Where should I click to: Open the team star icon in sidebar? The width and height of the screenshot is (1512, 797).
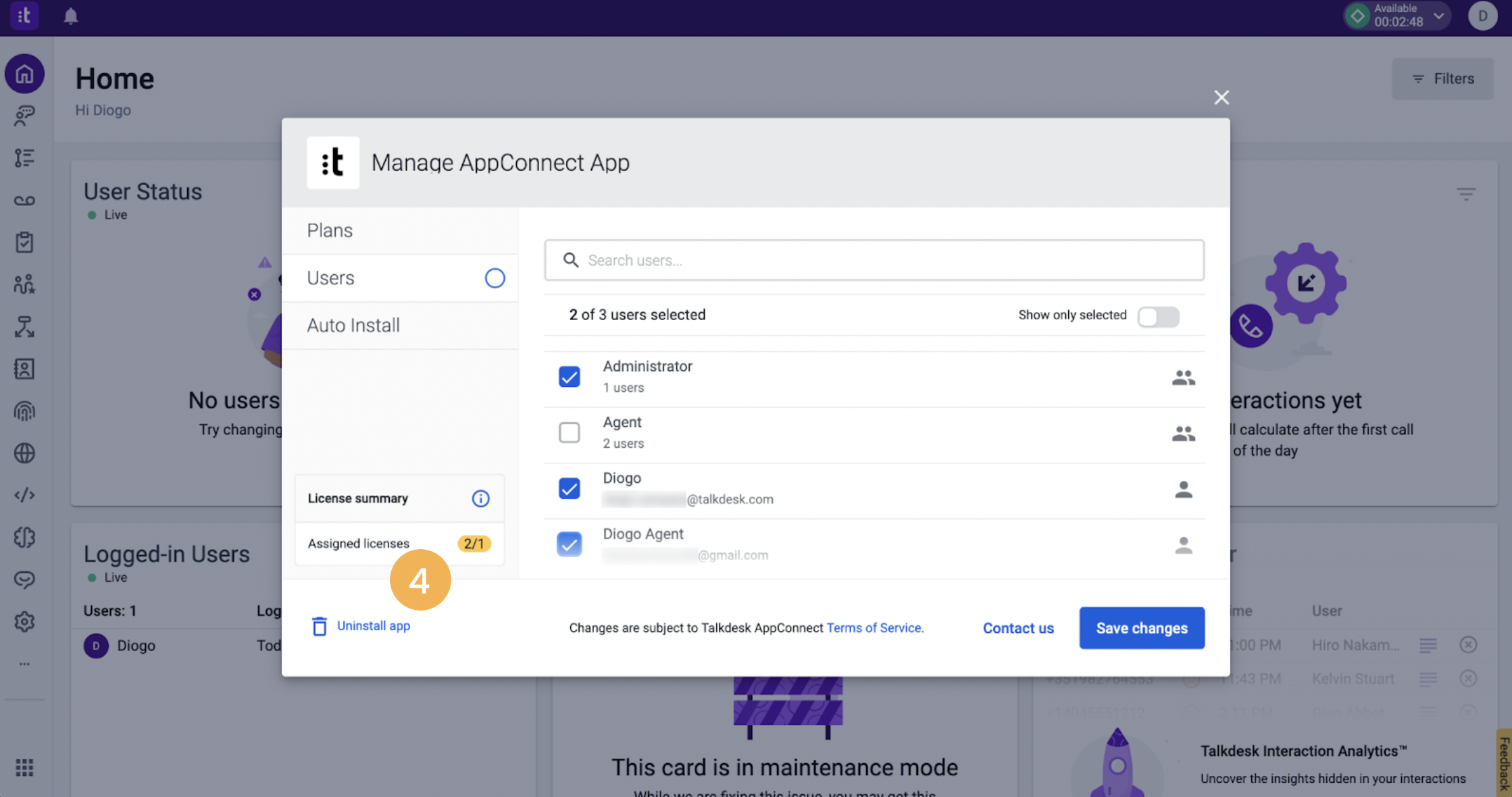click(x=24, y=284)
